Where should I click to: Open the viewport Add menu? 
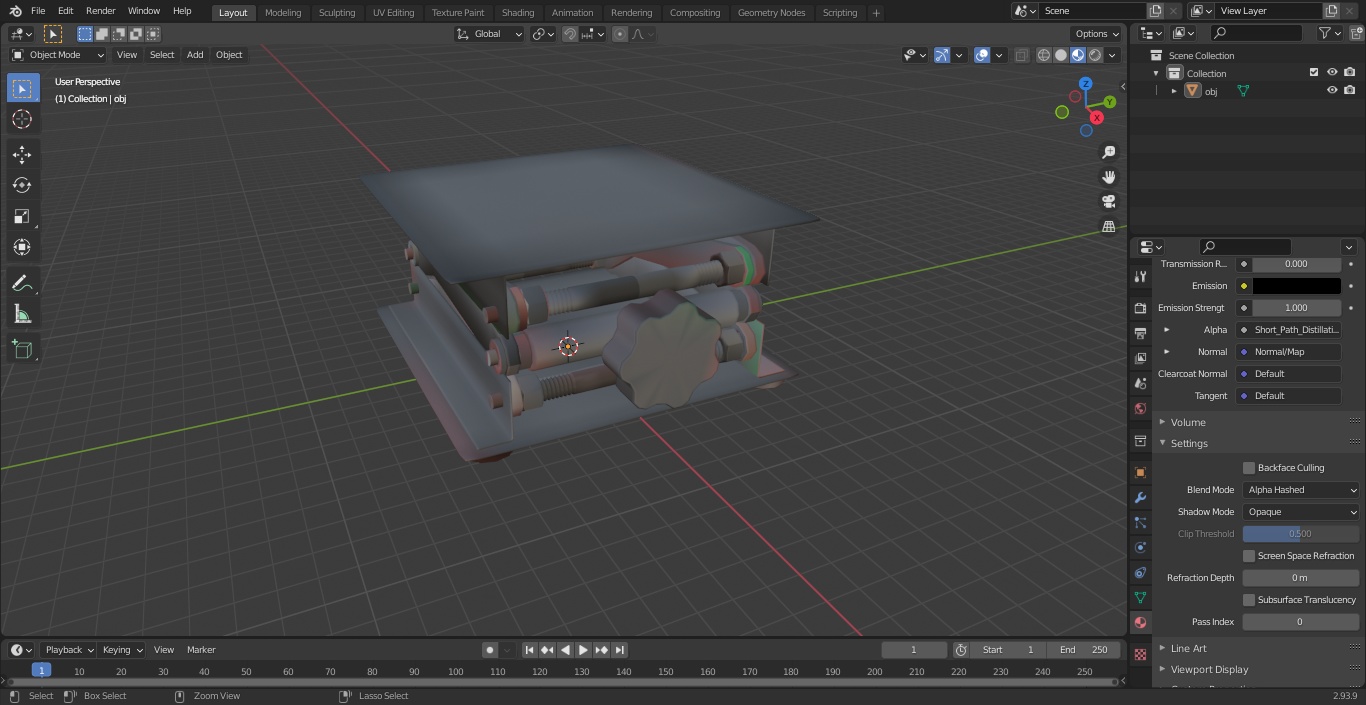coord(195,55)
